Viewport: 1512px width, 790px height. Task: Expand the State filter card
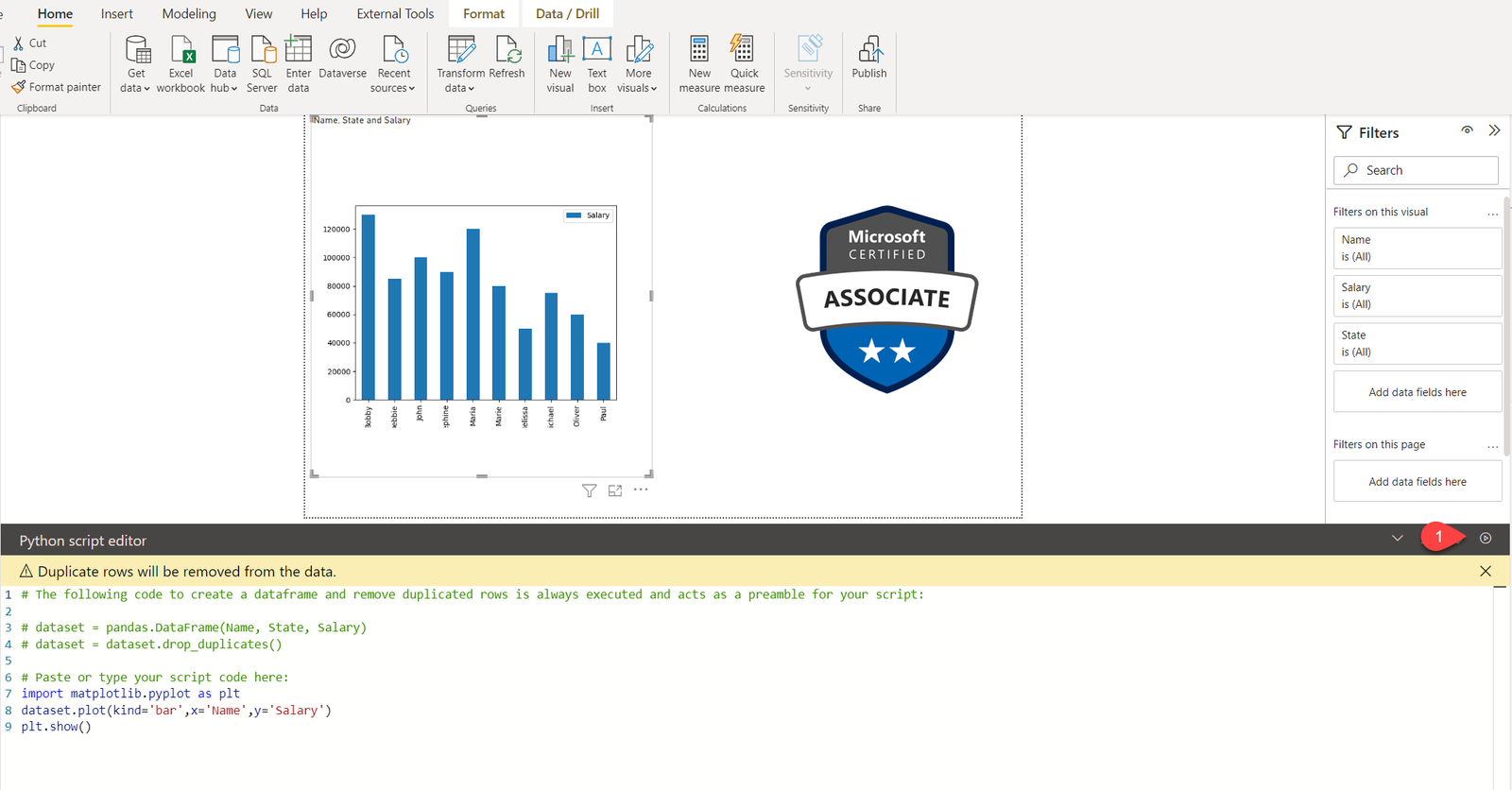(1417, 344)
